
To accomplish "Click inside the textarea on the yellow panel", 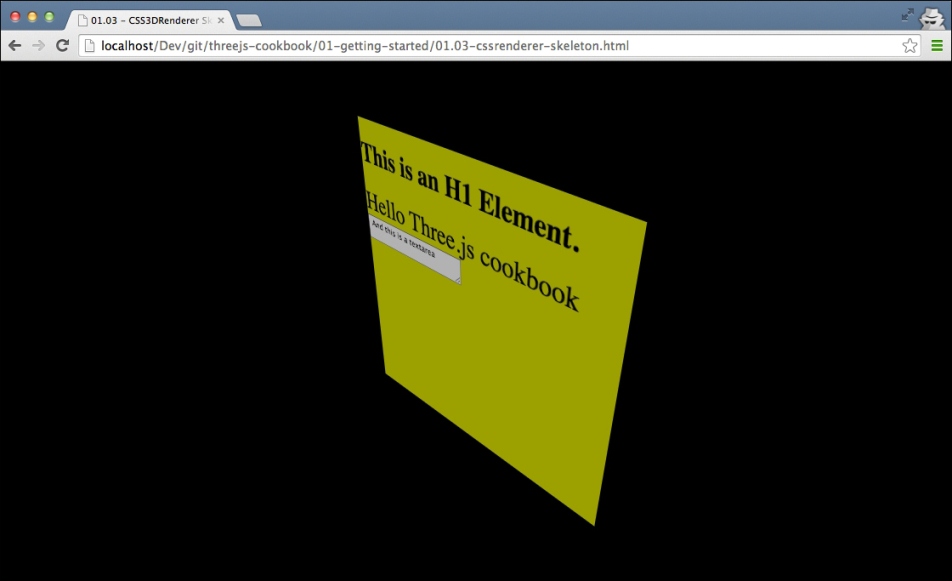I will click(414, 248).
